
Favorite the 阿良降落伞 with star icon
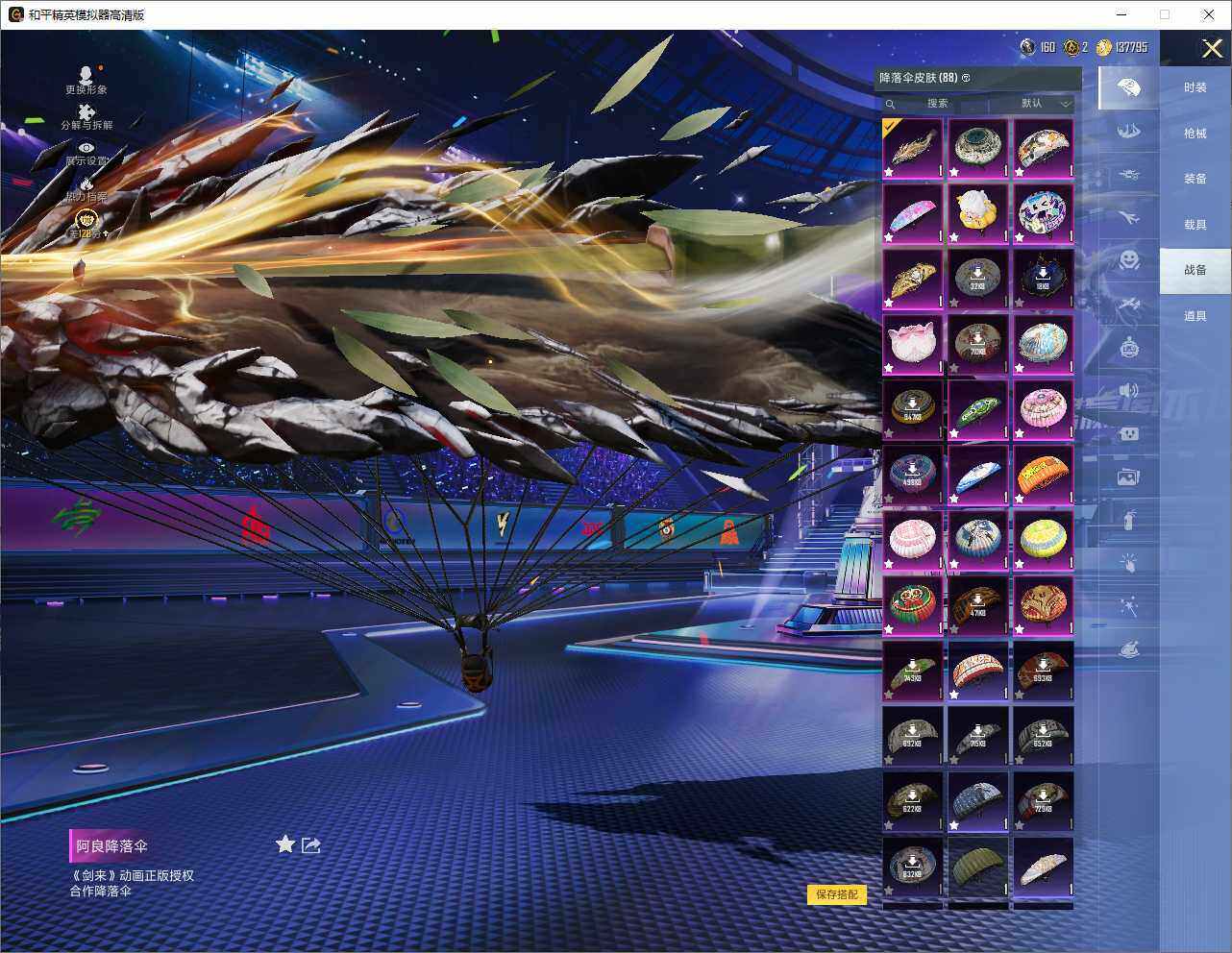[x=285, y=844]
